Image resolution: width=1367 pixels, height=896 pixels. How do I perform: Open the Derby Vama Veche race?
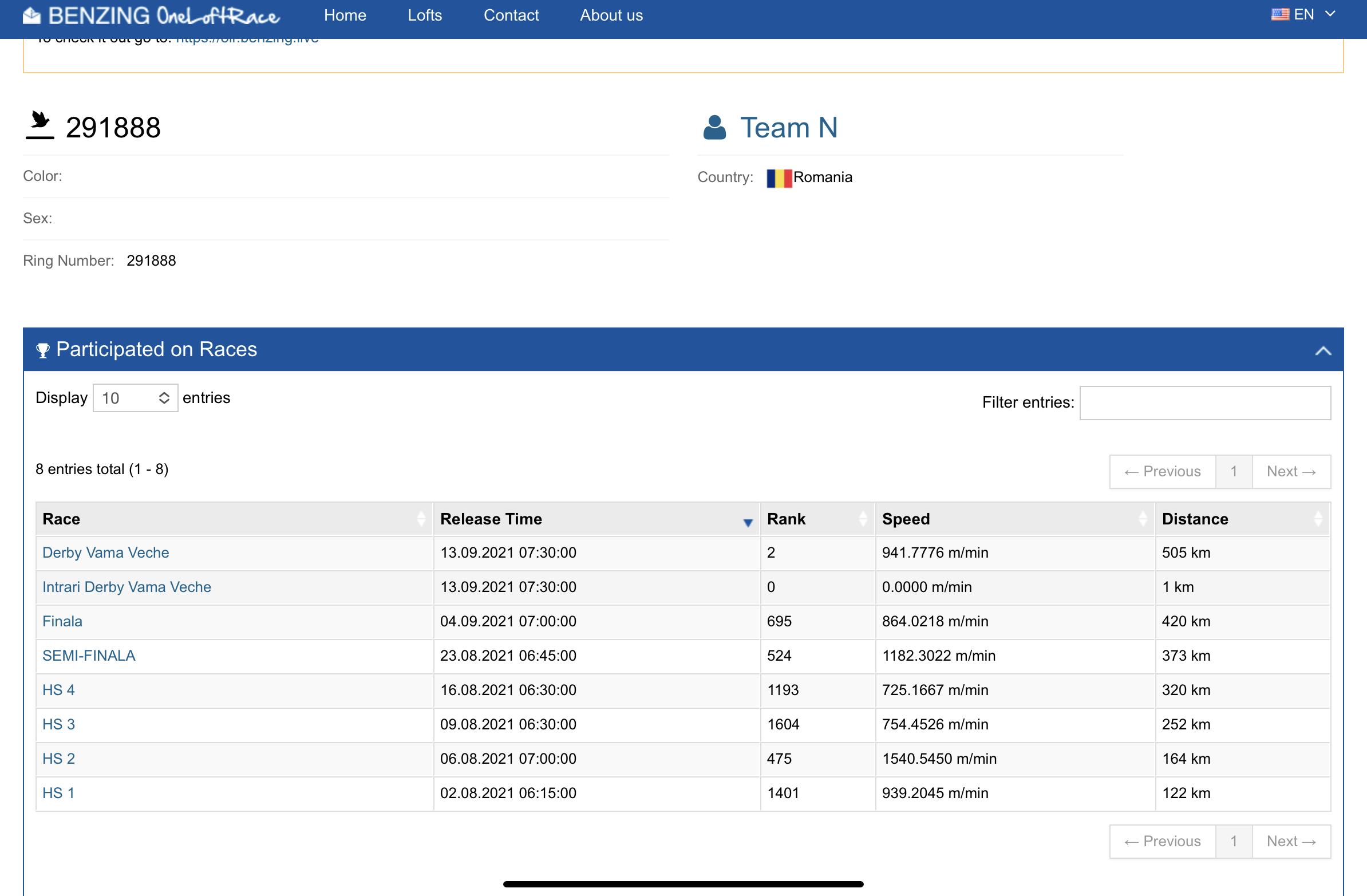pyautogui.click(x=106, y=553)
